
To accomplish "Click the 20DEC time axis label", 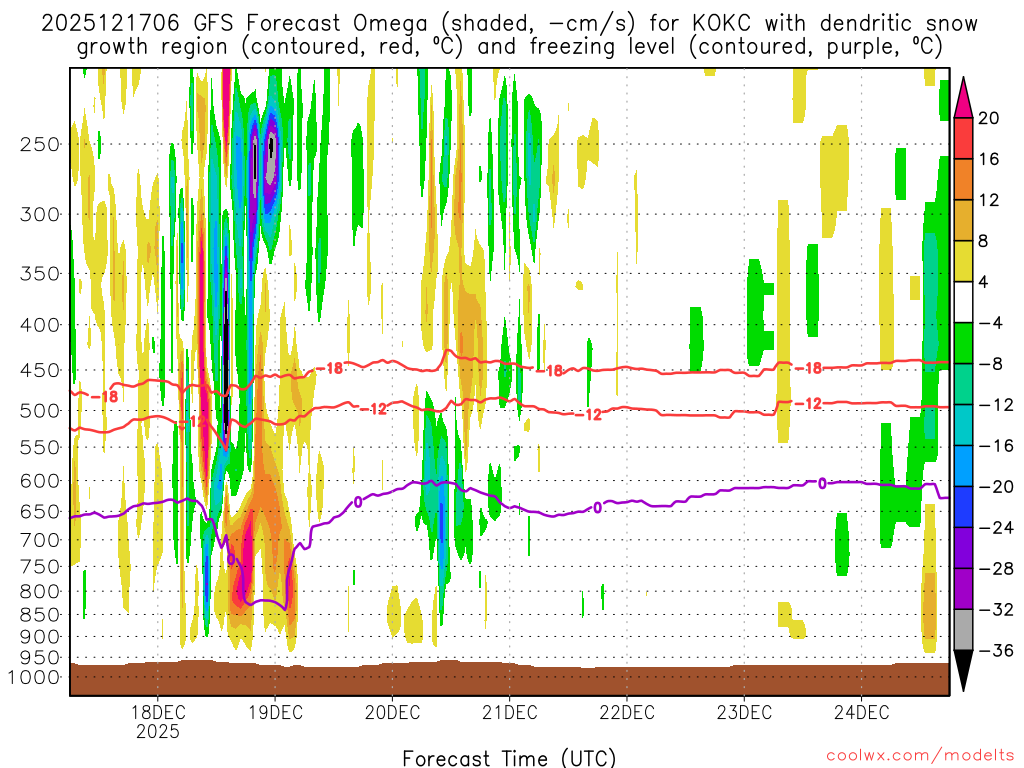I will pos(392,712).
